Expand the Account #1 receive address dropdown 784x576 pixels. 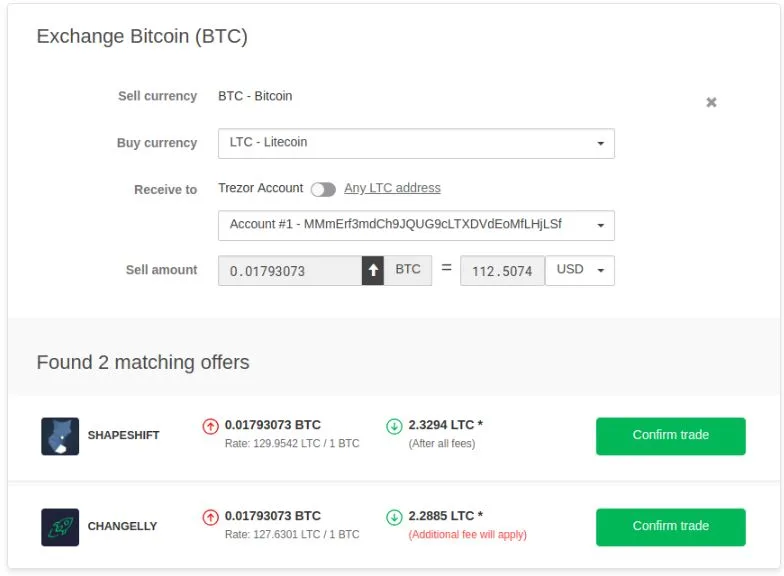point(416,225)
